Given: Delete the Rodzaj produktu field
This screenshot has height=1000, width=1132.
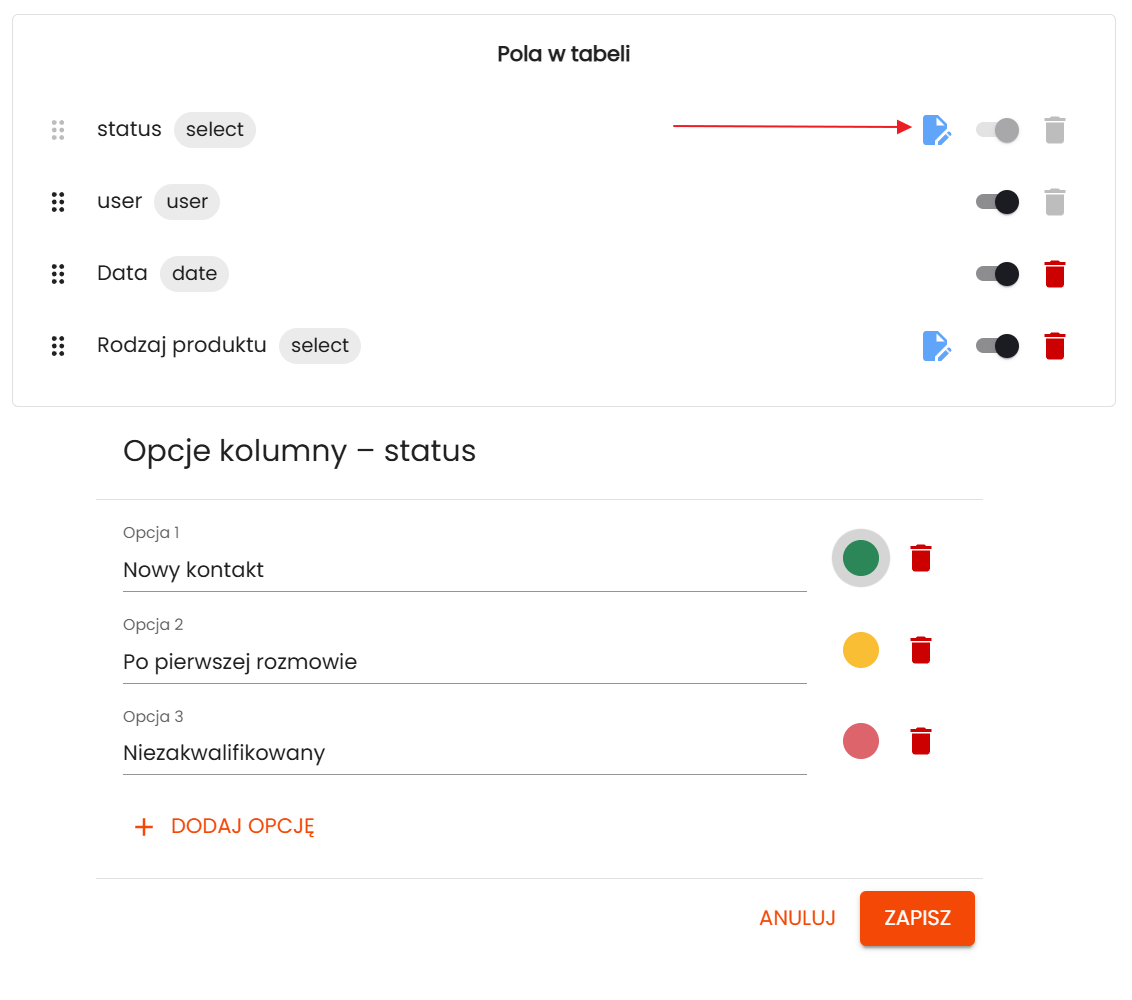Looking at the screenshot, I should [1055, 346].
